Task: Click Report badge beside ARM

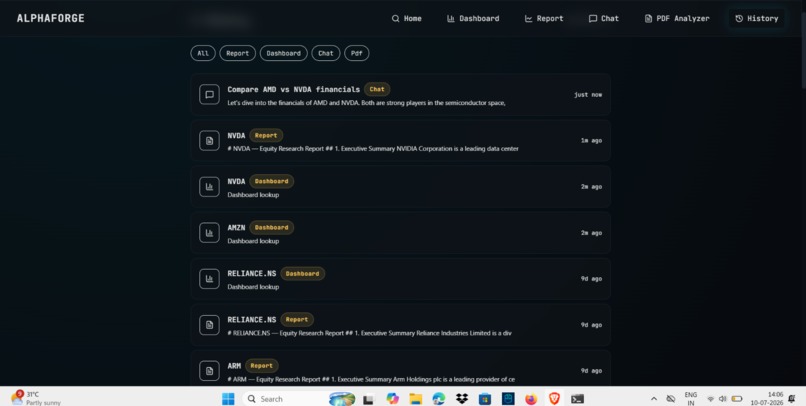Action: click(x=262, y=366)
